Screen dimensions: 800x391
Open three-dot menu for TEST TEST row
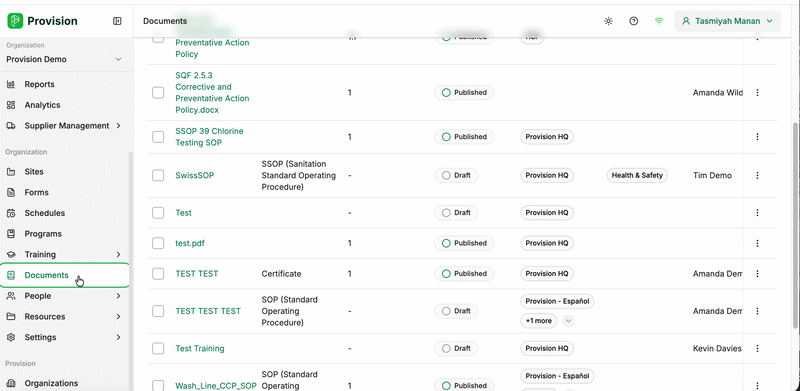pyautogui.click(x=757, y=274)
